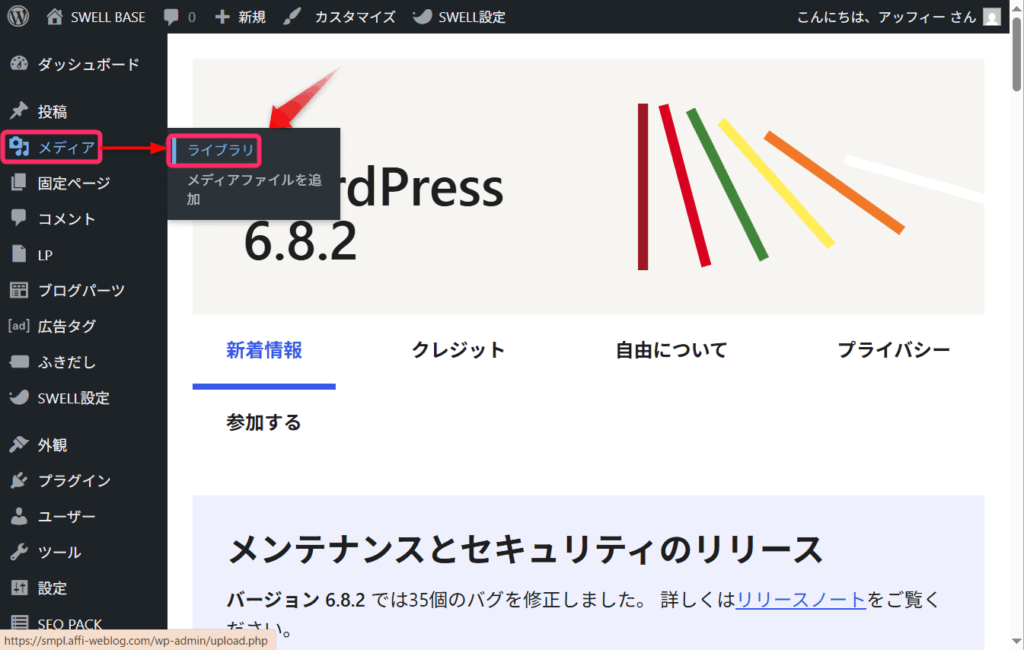Click the vertical page scrollbar thumb
Screen dimensions: 1024x650
click(1016, 54)
